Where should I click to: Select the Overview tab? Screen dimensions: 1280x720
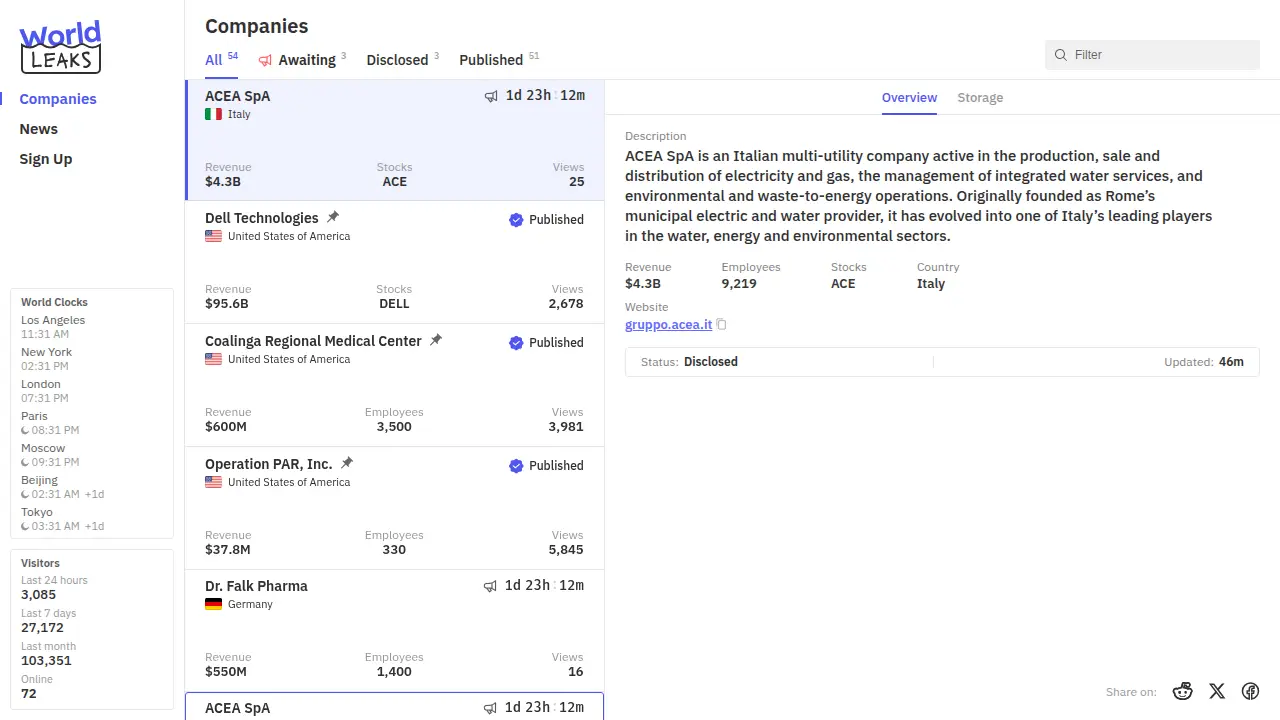(x=909, y=98)
